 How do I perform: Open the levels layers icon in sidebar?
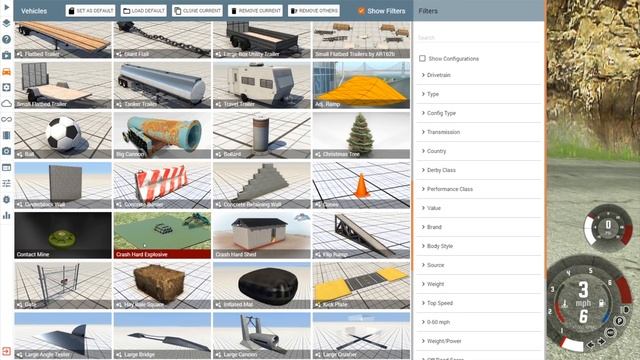(6, 23)
